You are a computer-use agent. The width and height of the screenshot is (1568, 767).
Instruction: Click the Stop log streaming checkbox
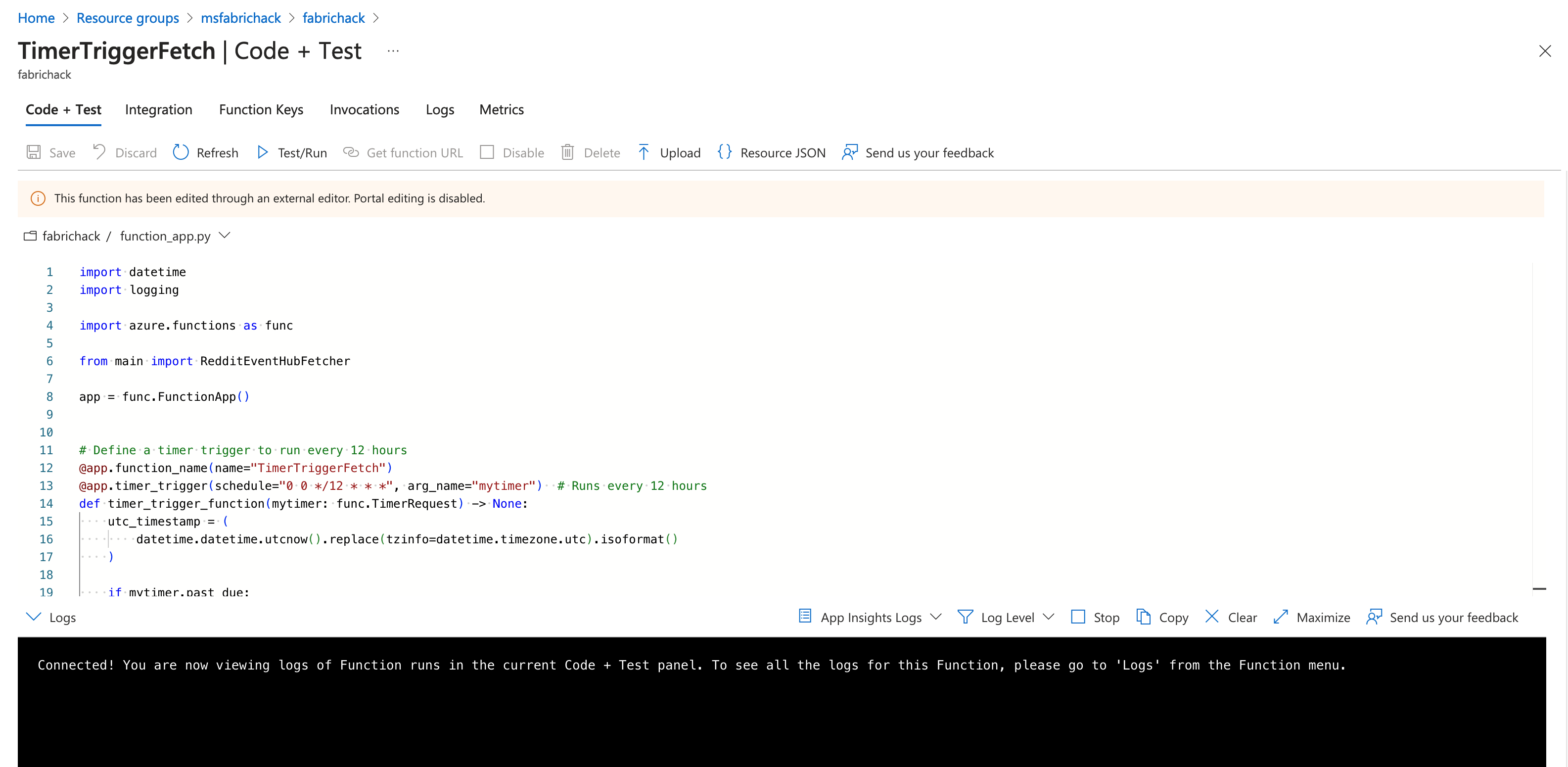1078,617
